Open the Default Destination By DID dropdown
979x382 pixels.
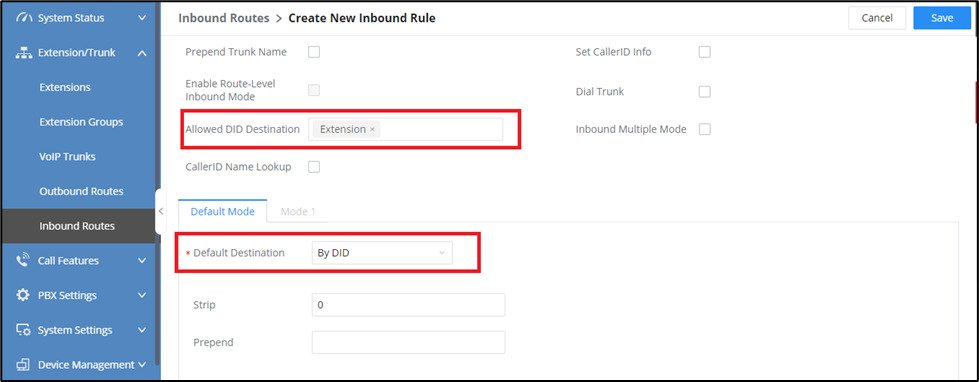(x=382, y=253)
